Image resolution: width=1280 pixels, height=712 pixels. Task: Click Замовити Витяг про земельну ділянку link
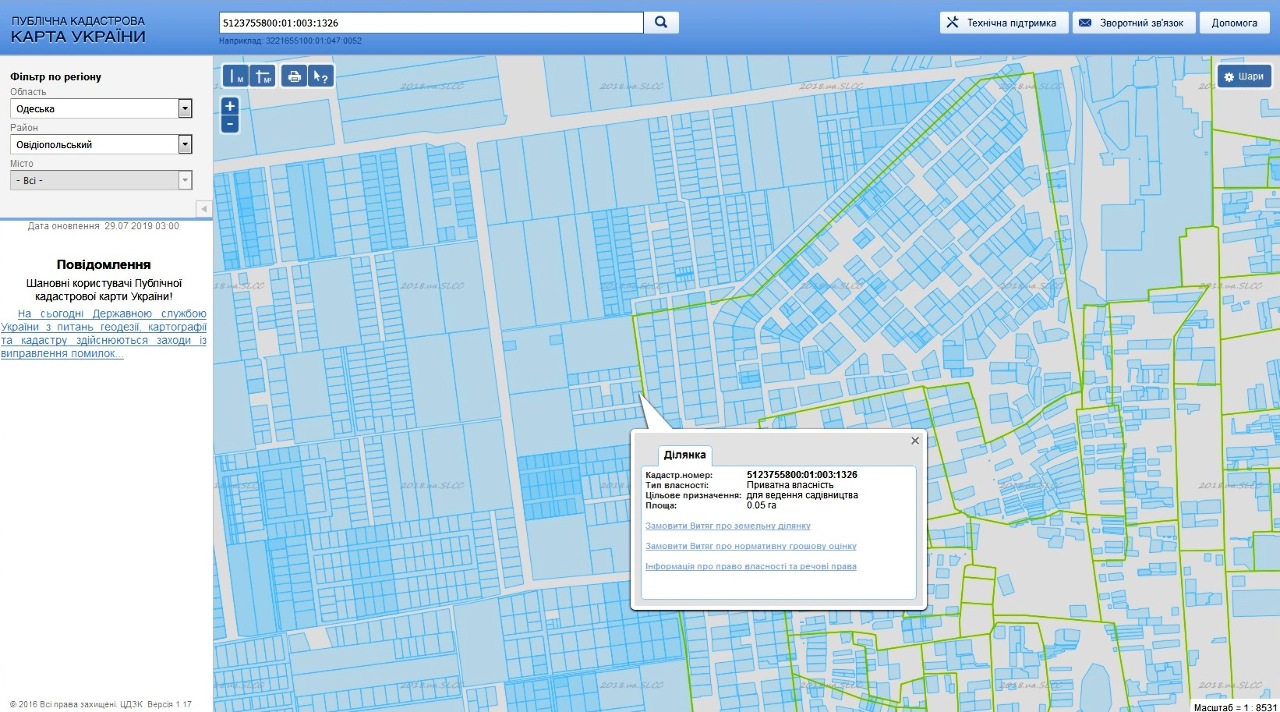tap(727, 525)
